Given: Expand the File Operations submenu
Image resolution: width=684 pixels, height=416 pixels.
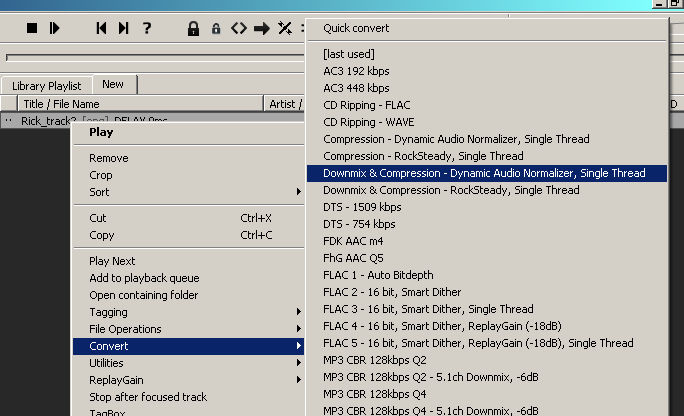Looking at the screenshot, I should 188,329.
